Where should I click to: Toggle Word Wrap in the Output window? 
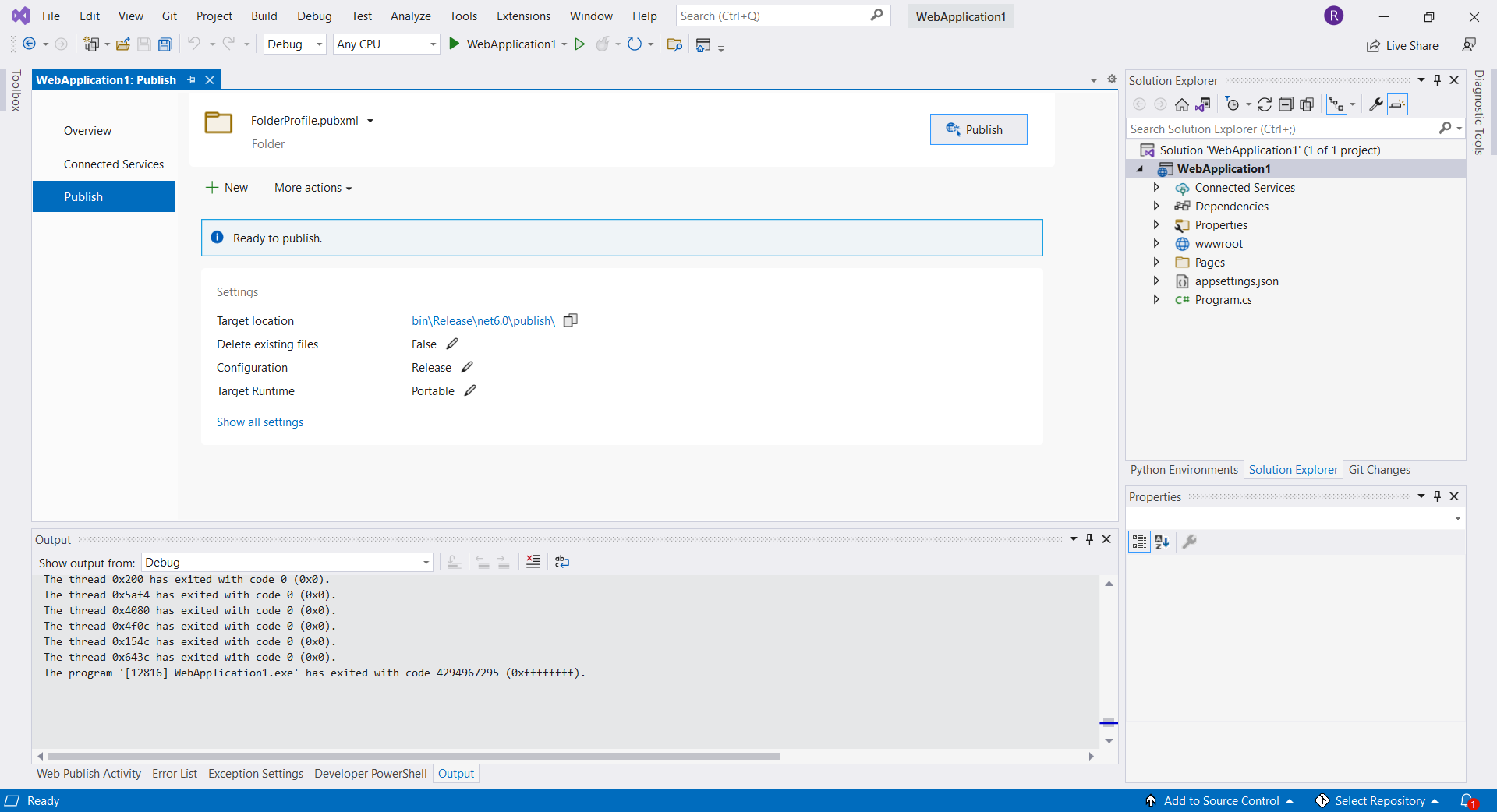[x=562, y=562]
